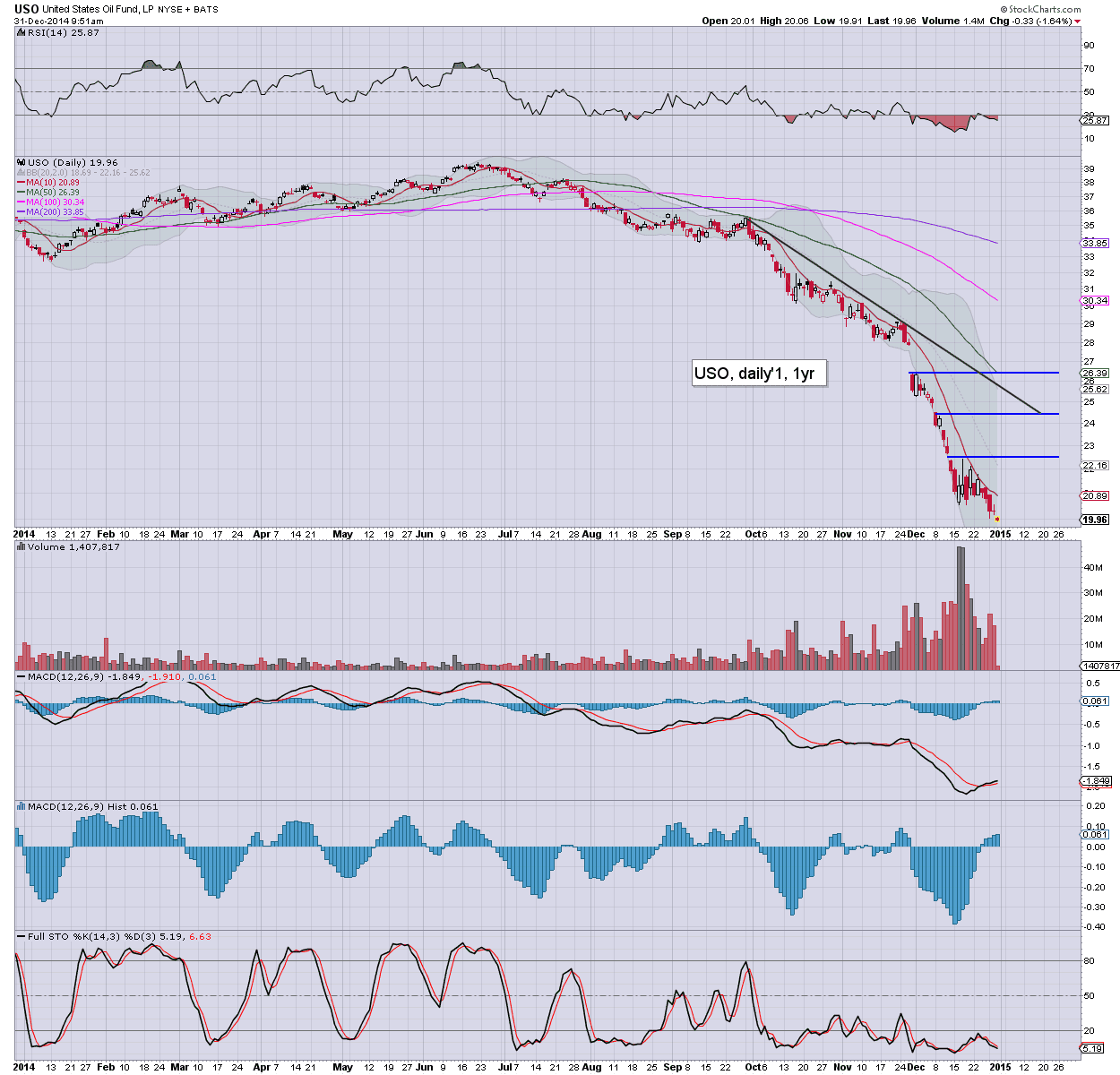Click the 39 price axis label
1120x1075 pixels.
coord(1089,168)
